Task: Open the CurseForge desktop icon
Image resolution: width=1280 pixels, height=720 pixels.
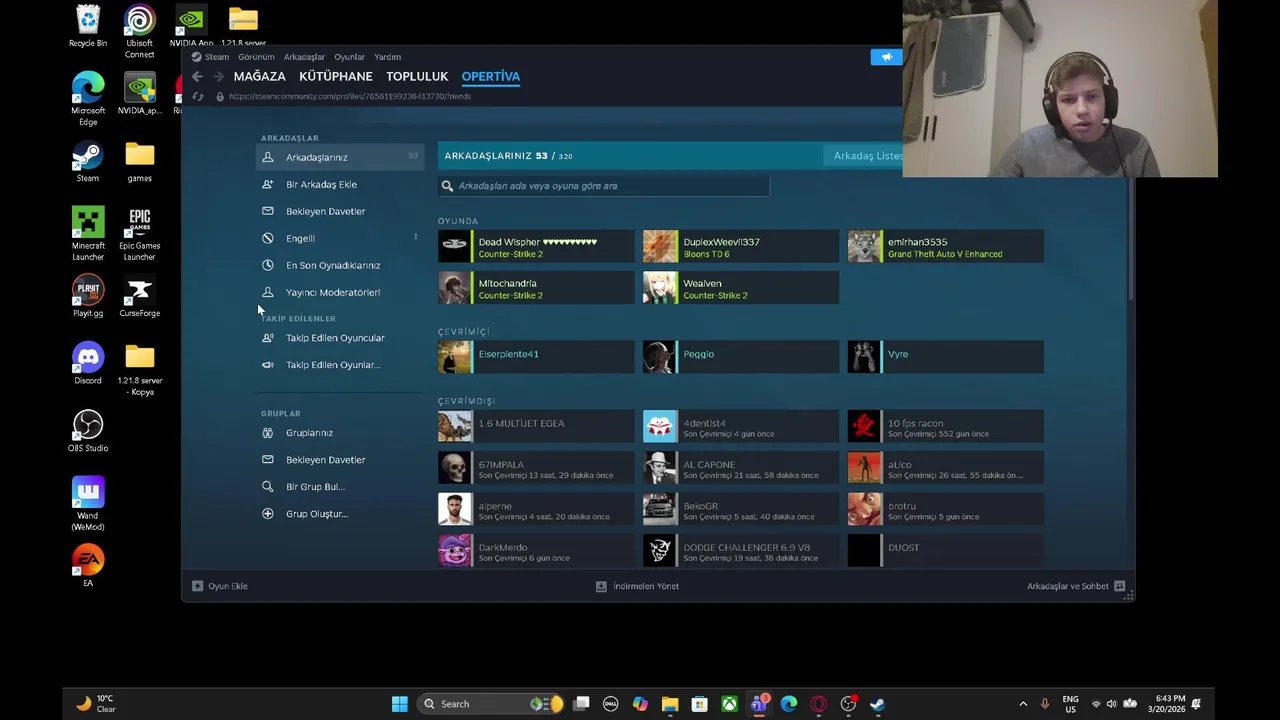Action: [x=139, y=297]
